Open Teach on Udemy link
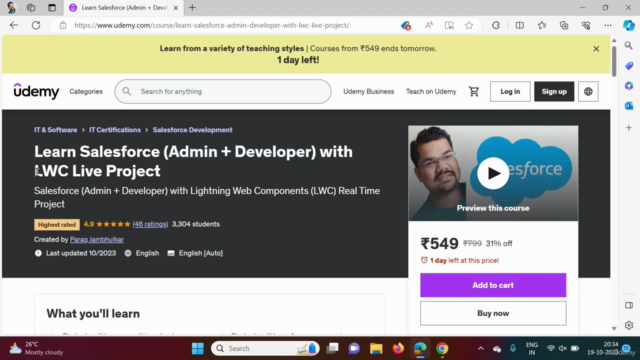The width and height of the screenshot is (640, 360). (431, 91)
